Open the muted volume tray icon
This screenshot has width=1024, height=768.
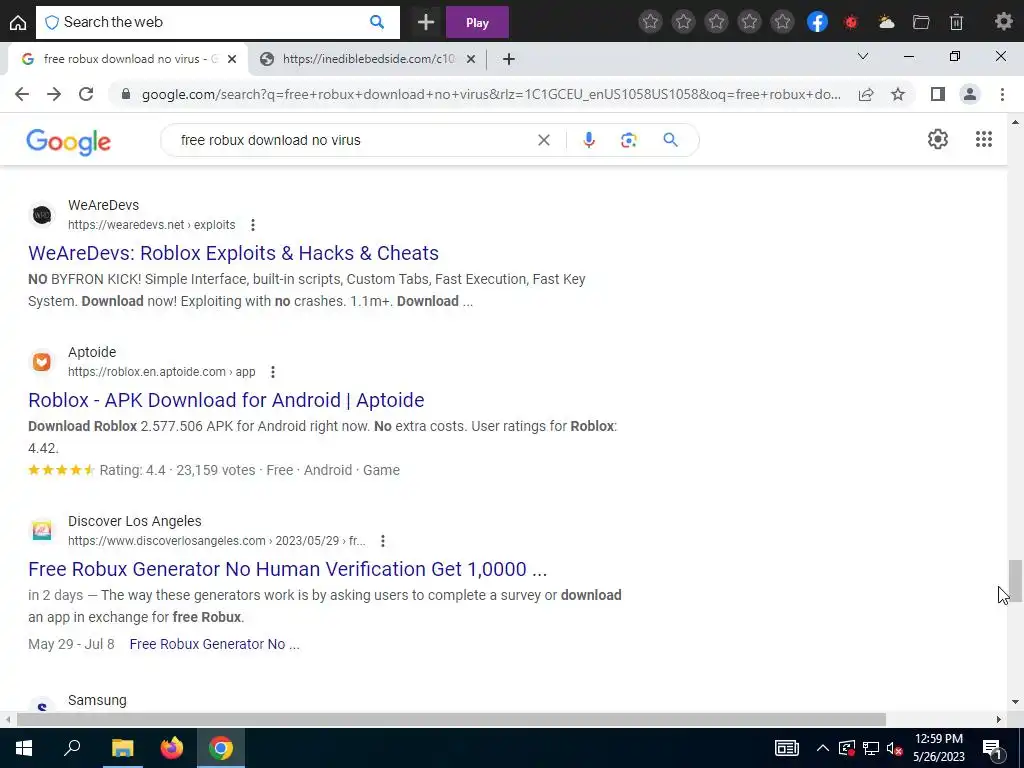pyautogui.click(x=894, y=748)
